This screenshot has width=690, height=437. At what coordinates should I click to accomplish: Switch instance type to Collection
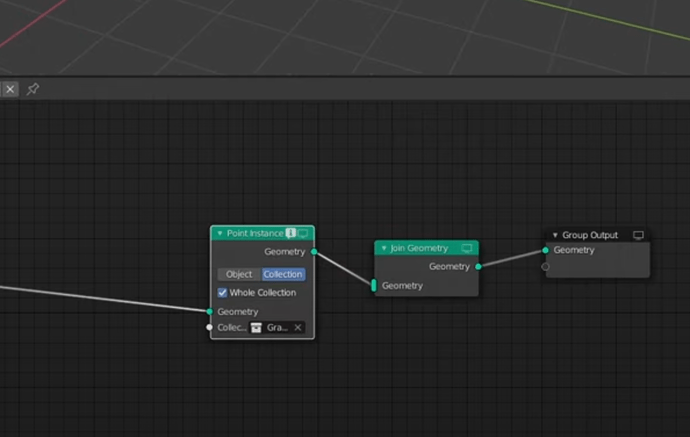point(283,274)
